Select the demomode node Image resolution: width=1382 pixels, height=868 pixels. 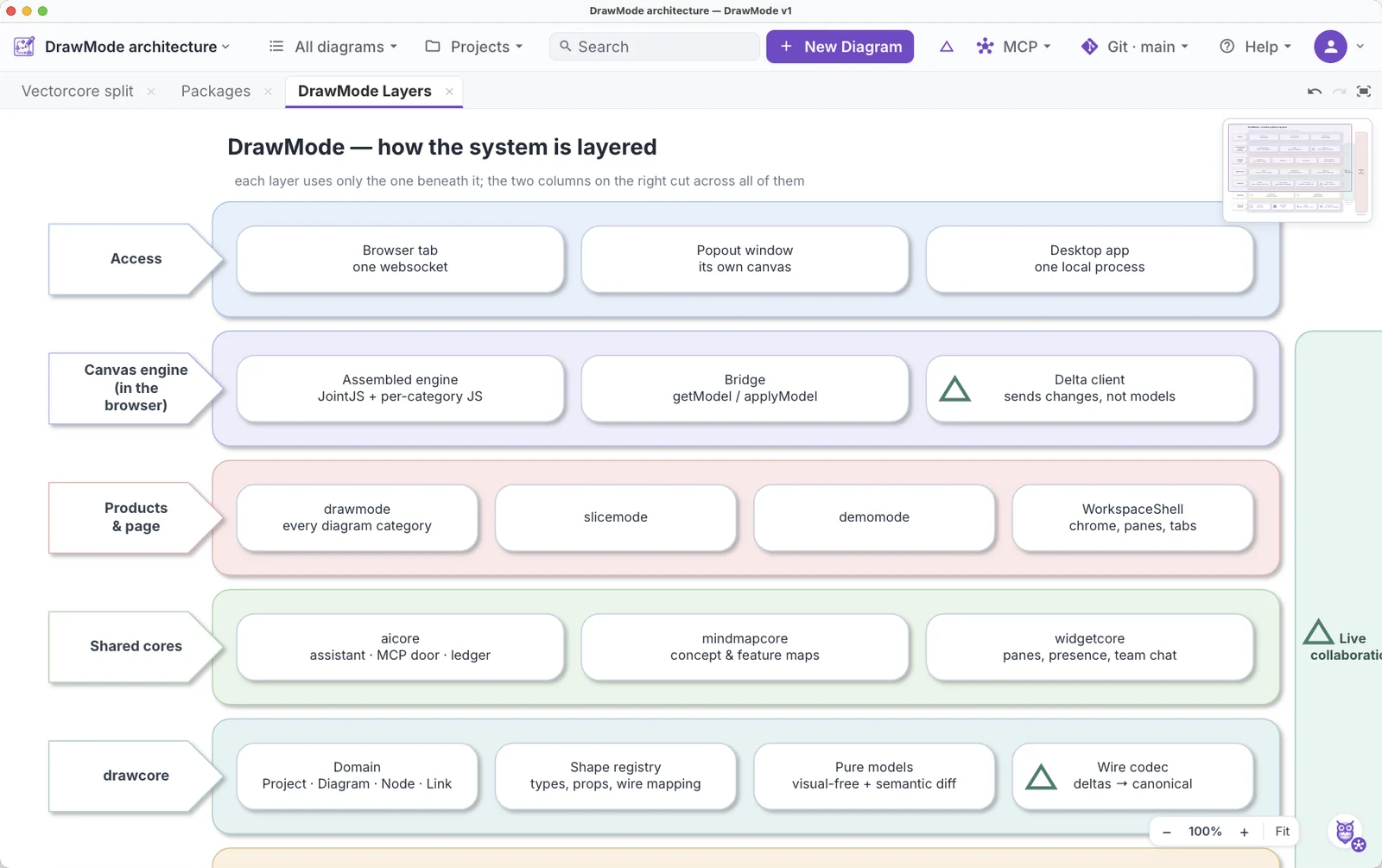(x=874, y=517)
